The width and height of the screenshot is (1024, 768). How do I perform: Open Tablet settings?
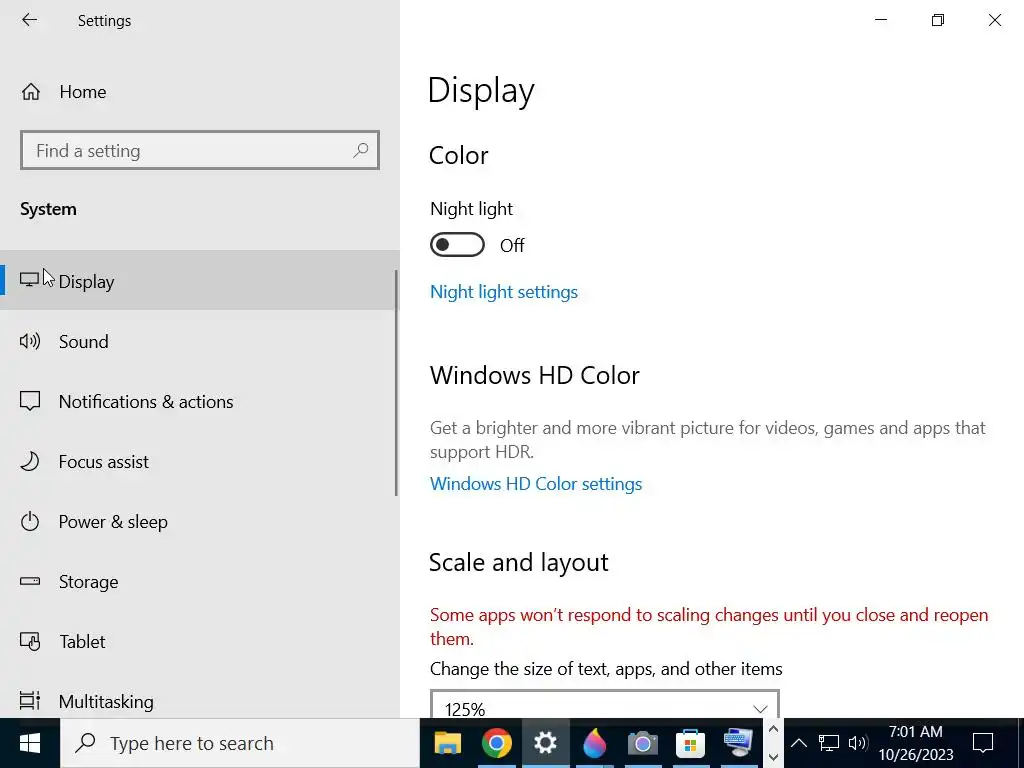[x=200, y=642]
